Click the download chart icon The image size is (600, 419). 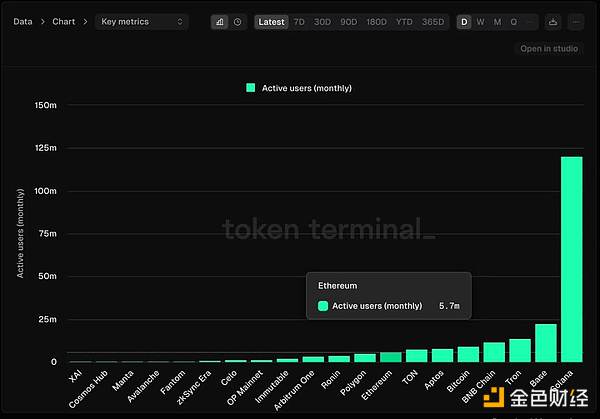coord(553,21)
